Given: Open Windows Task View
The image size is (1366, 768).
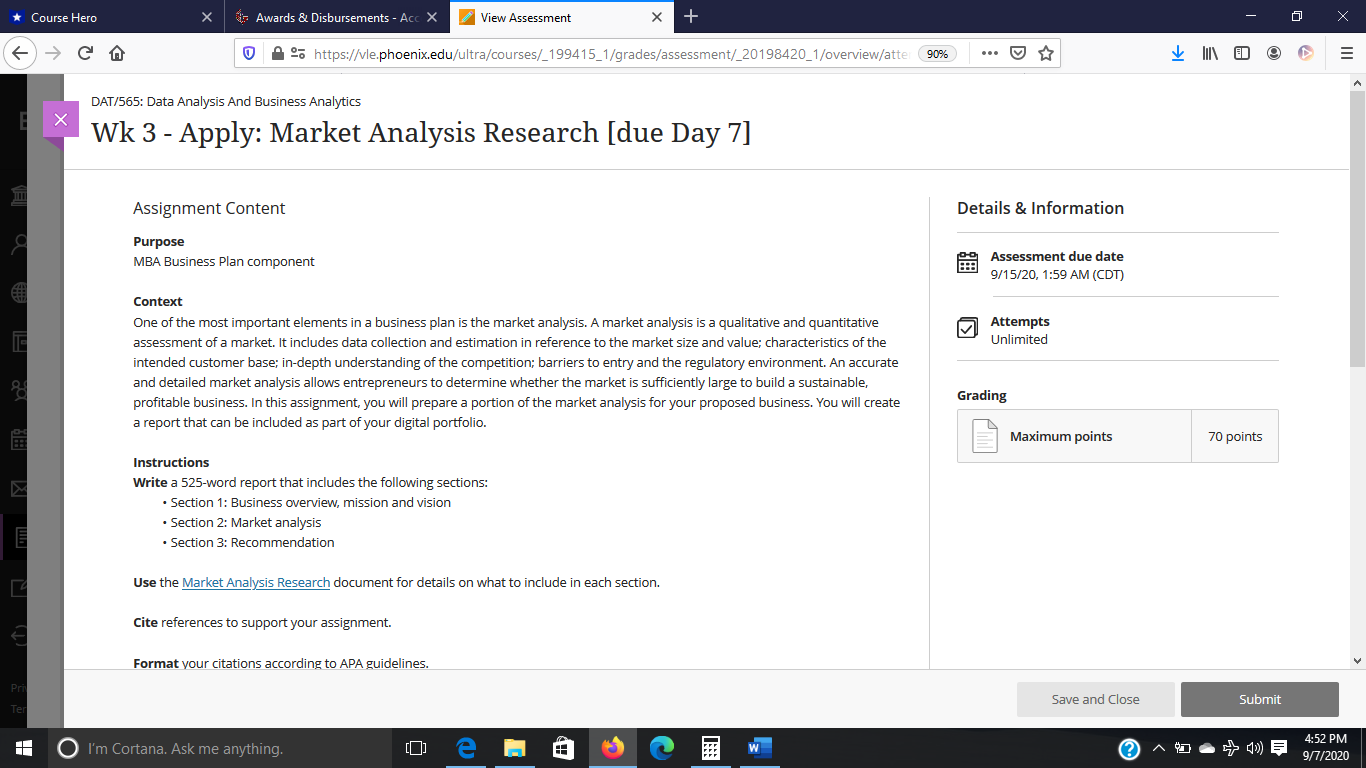Looking at the screenshot, I should [x=416, y=748].
